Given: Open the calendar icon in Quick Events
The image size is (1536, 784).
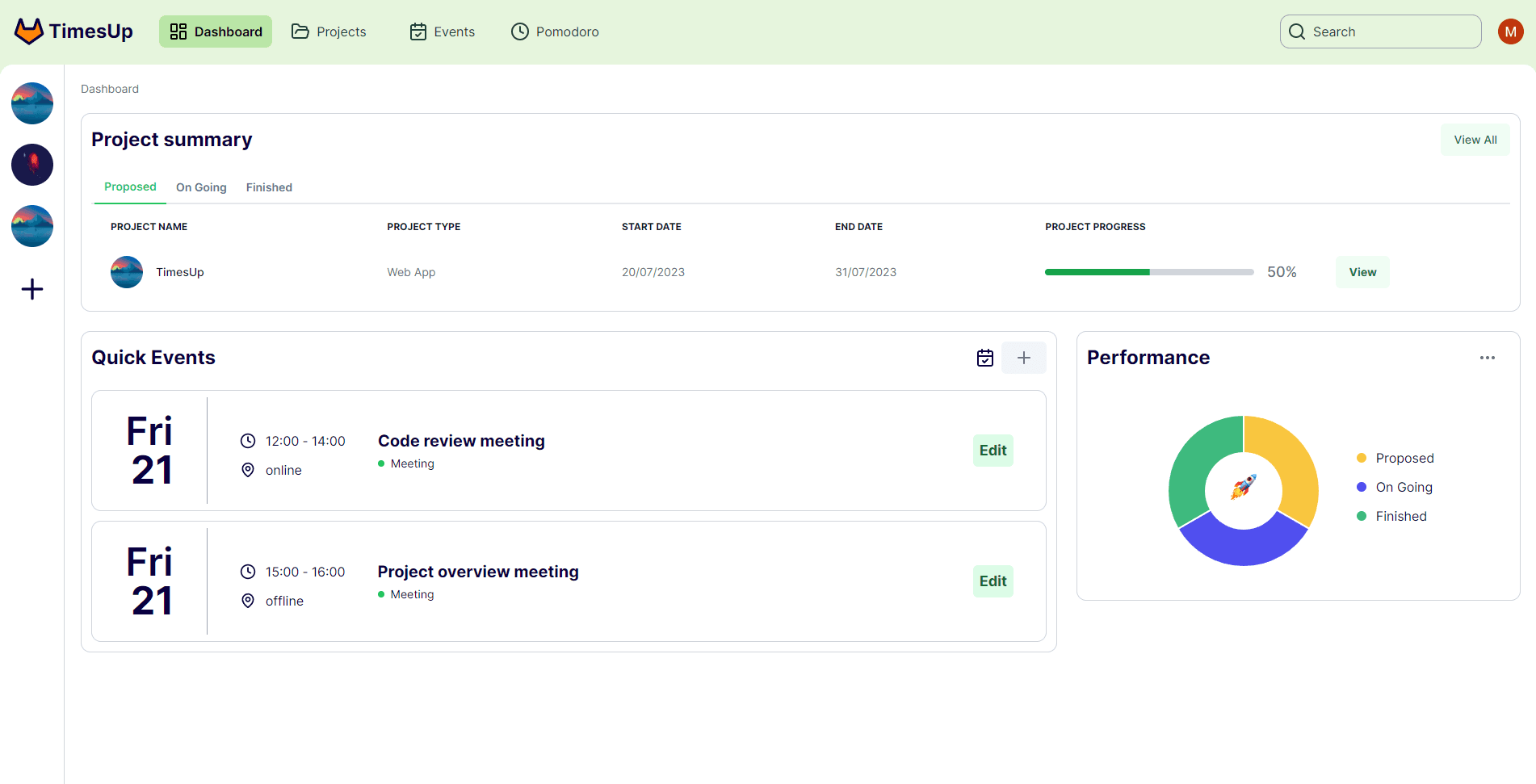Looking at the screenshot, I should coord(984,357).
